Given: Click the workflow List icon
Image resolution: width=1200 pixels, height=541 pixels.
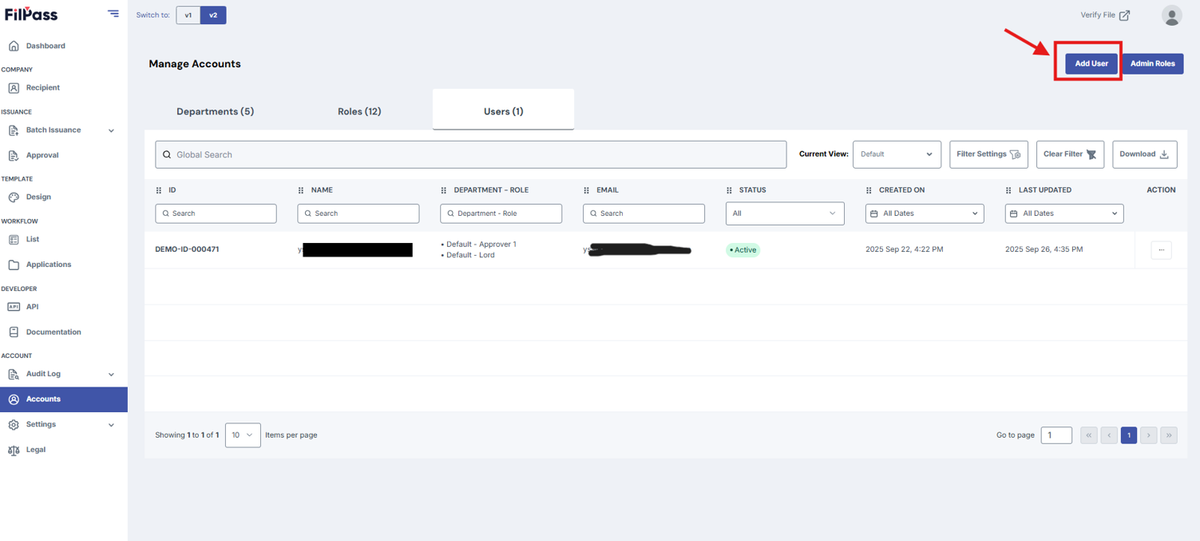Looking at the screenshot, I should pos(14,239).
